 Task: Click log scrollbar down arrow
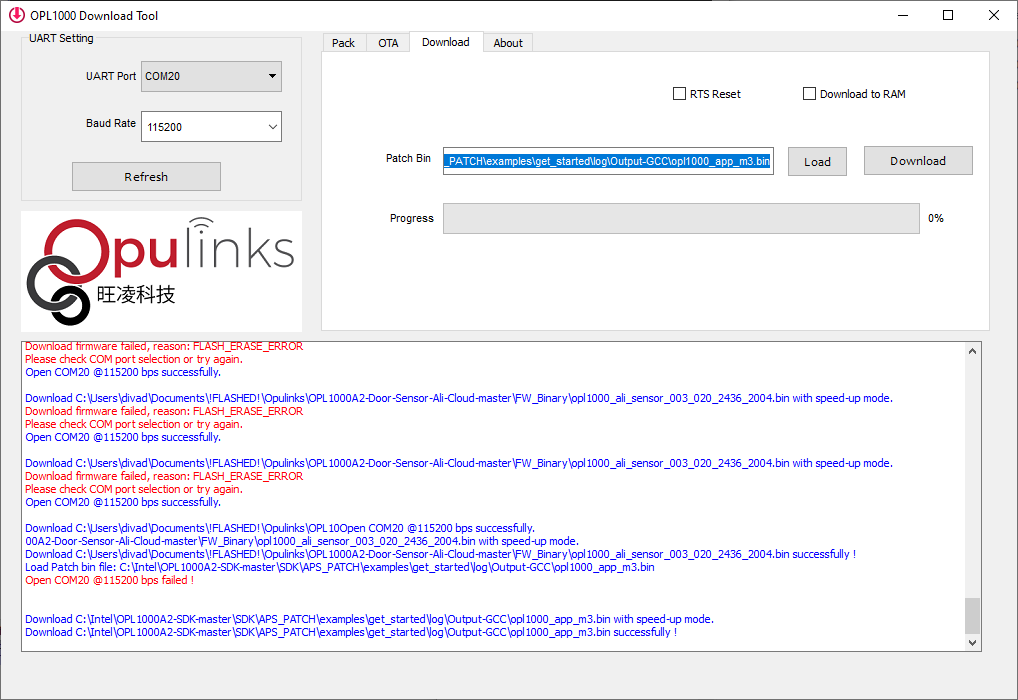tap(972, 643)
